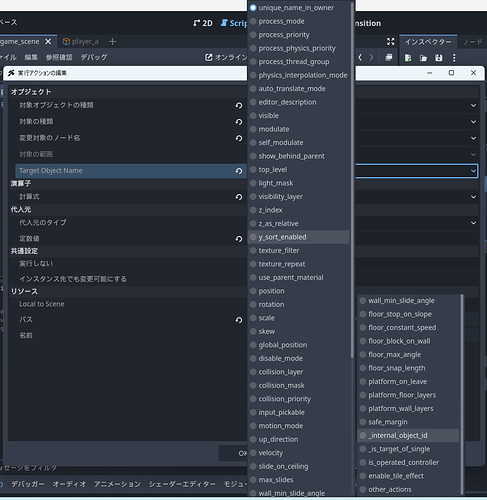Select collision_layer option
Viewport: 487px width, 500px height.
tap(299, 372)
